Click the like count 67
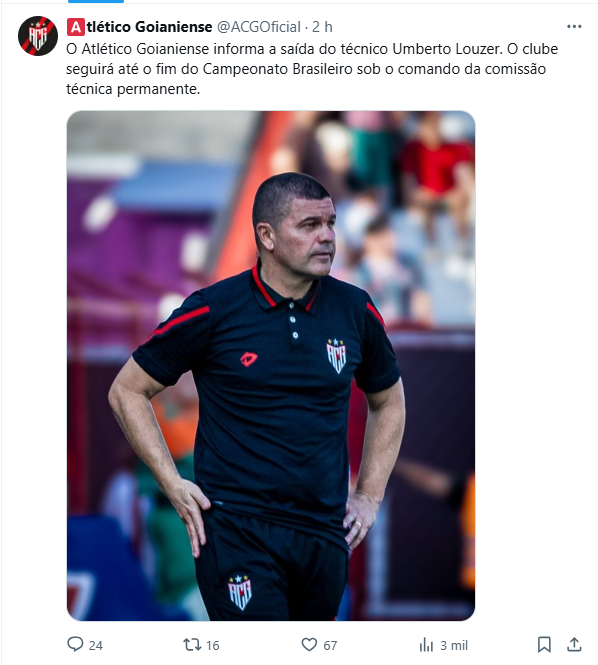This screenshot has width=598, height=665. click(x=330, y=645)
